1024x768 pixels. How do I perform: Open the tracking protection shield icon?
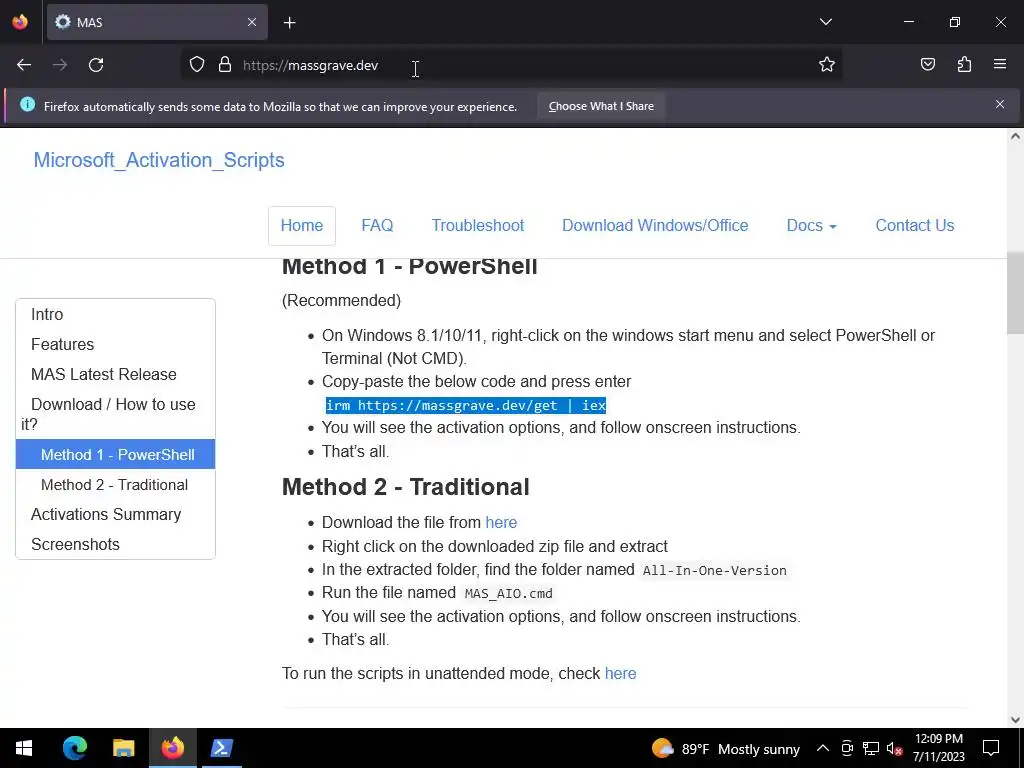pos(197,65)
